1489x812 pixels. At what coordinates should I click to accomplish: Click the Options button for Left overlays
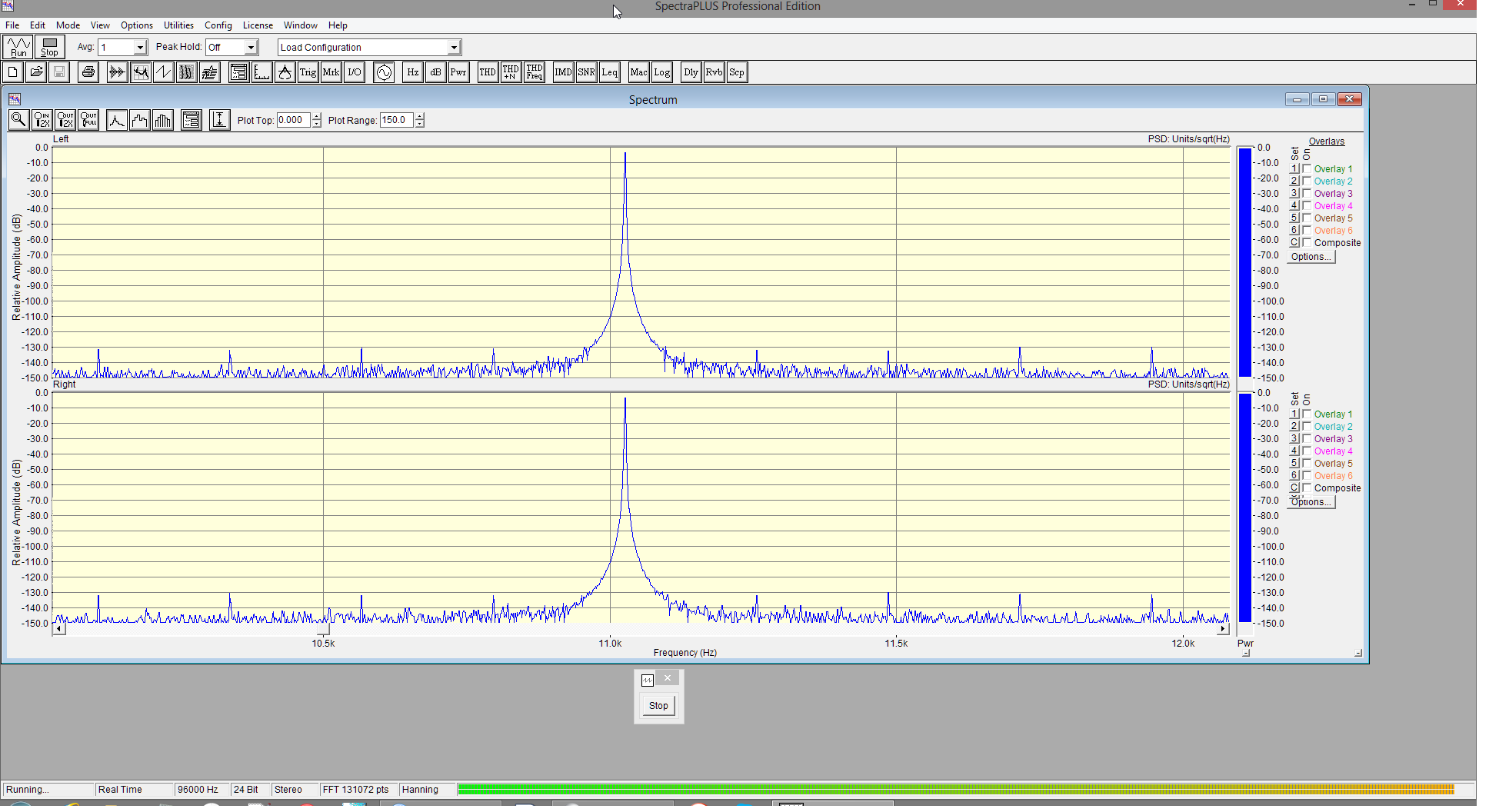pos(1311,257)
